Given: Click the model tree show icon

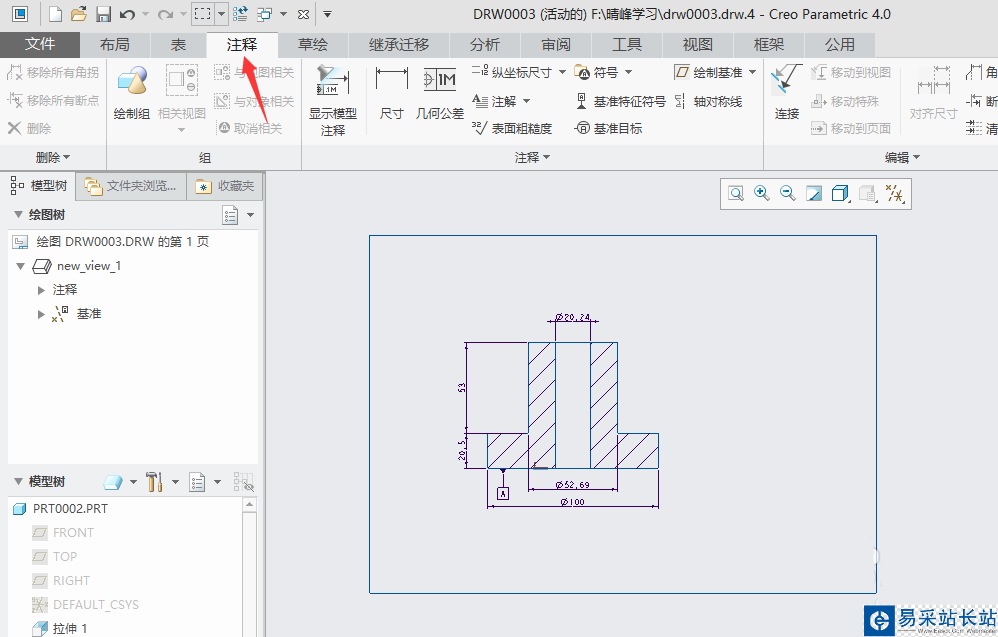Looking at the screenshot, I should pos(113,482).
